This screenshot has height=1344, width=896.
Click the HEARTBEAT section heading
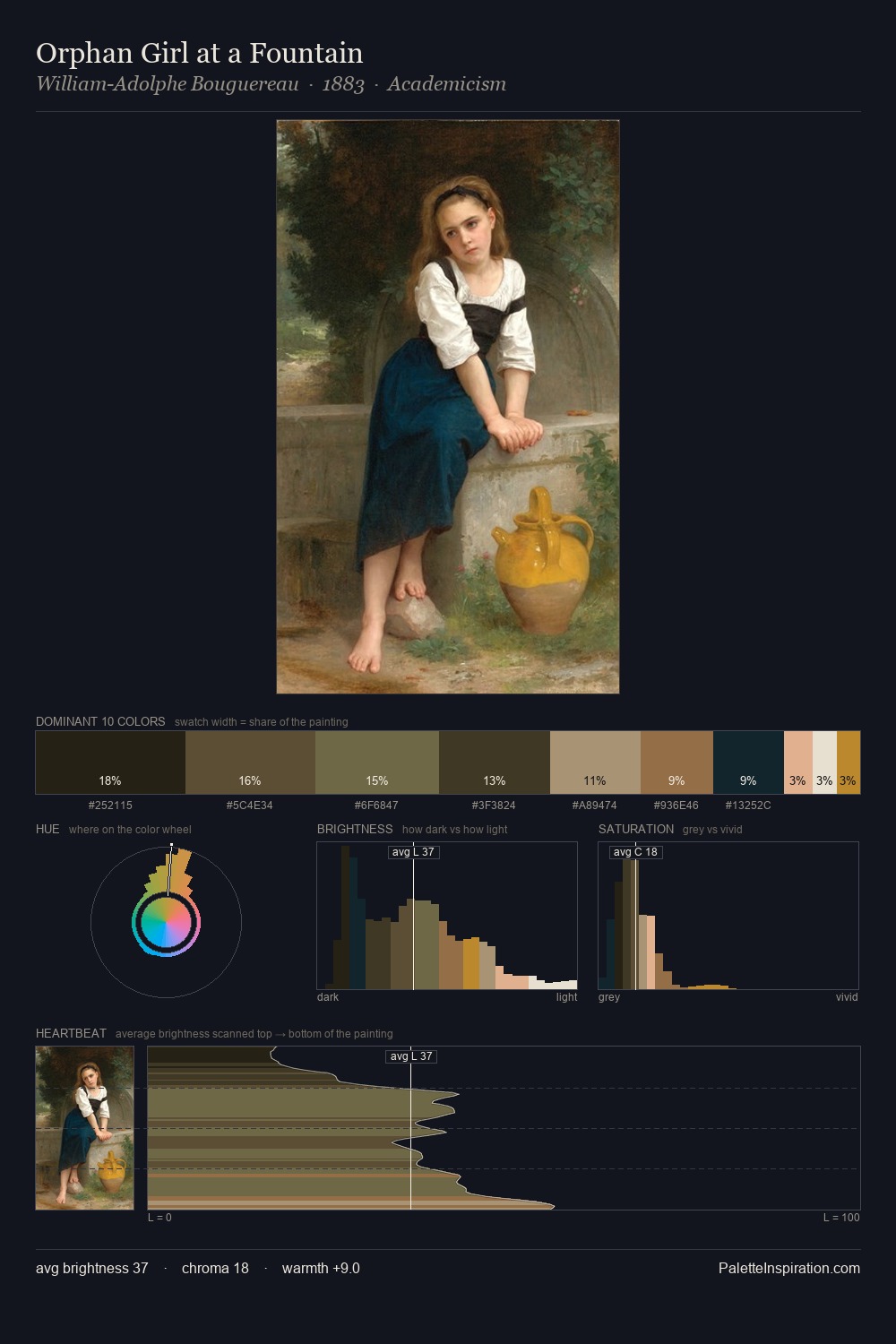[71, 1033]
